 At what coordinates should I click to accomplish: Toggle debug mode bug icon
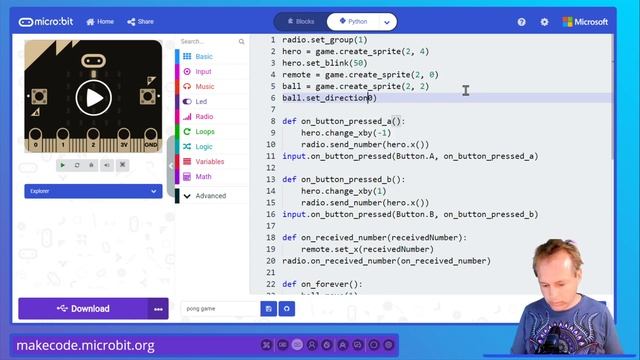(91, 165)
